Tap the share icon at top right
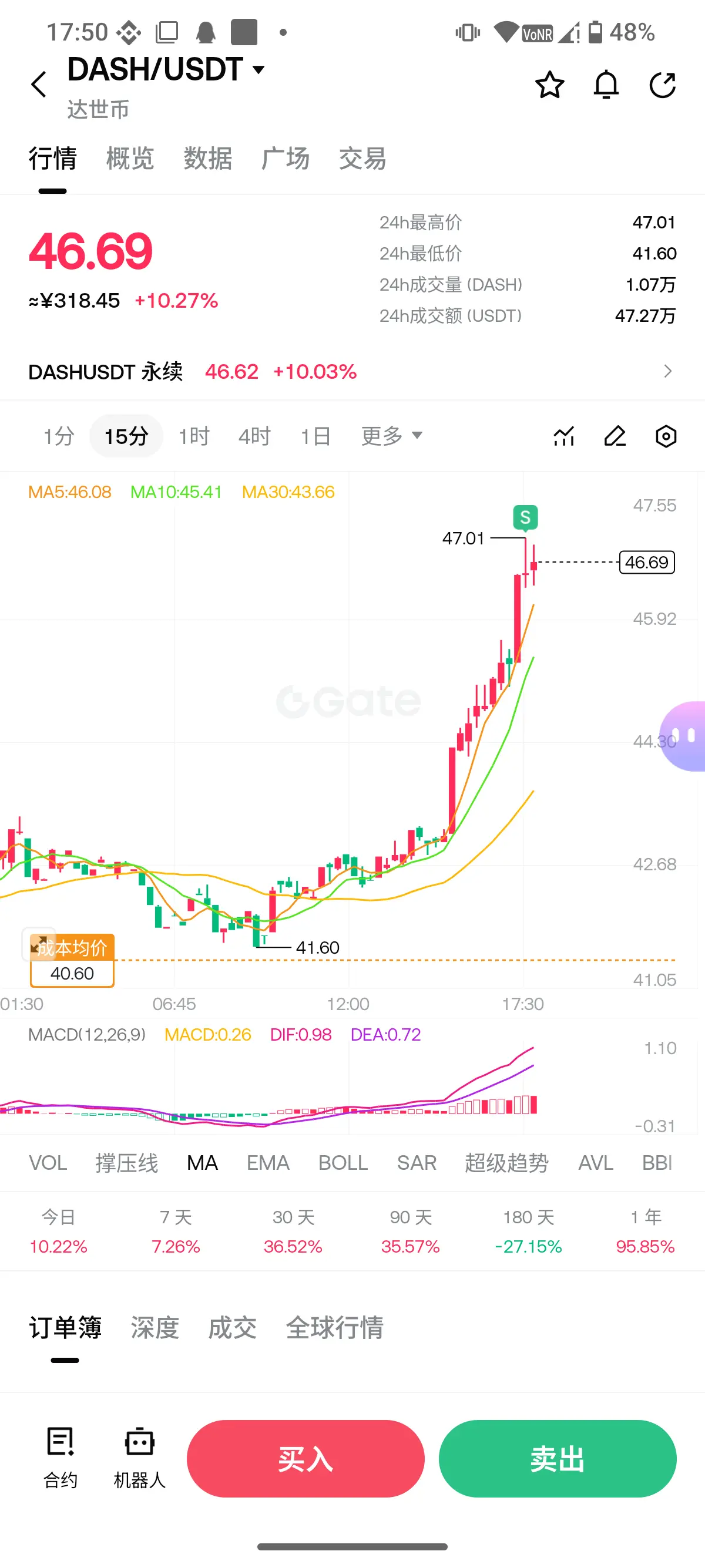Image resolution: width=705 pixels, height=1568 pixels. click(x=662, y=85)
